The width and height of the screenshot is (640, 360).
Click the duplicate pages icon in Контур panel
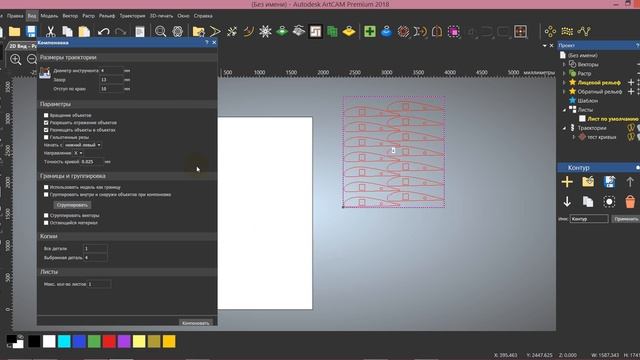pyautogui.click(x=588, y=202)
